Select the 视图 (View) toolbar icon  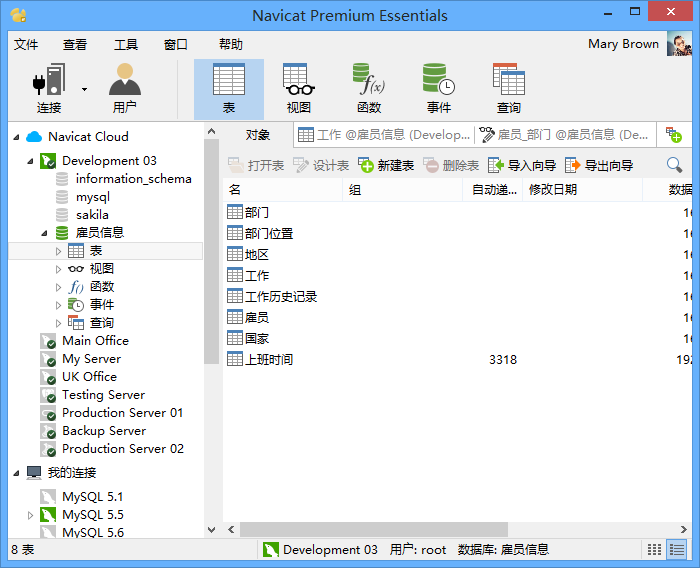click(x=299, y=89)
